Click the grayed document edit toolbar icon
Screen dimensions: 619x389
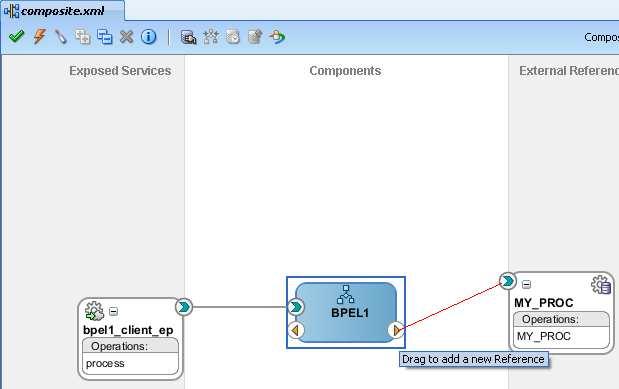tap(255, 37)
